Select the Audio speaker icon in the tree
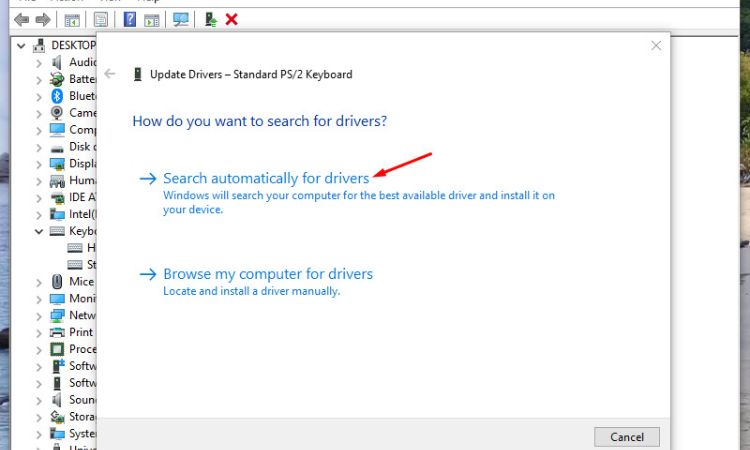The height and width of the screenshot is (450, 750). tap(57, 63)
